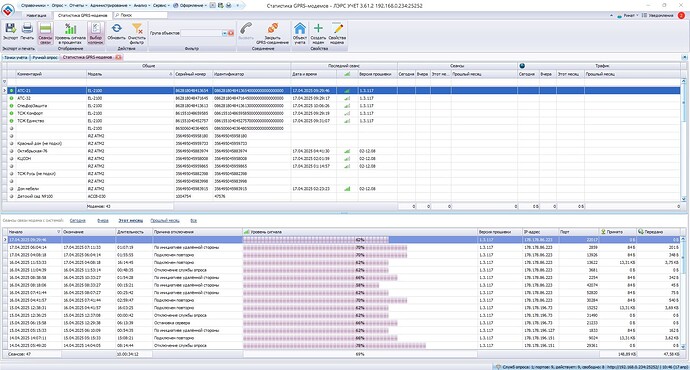
Task: Click the Вызвать phone handset icon
Action: [246, 29]
